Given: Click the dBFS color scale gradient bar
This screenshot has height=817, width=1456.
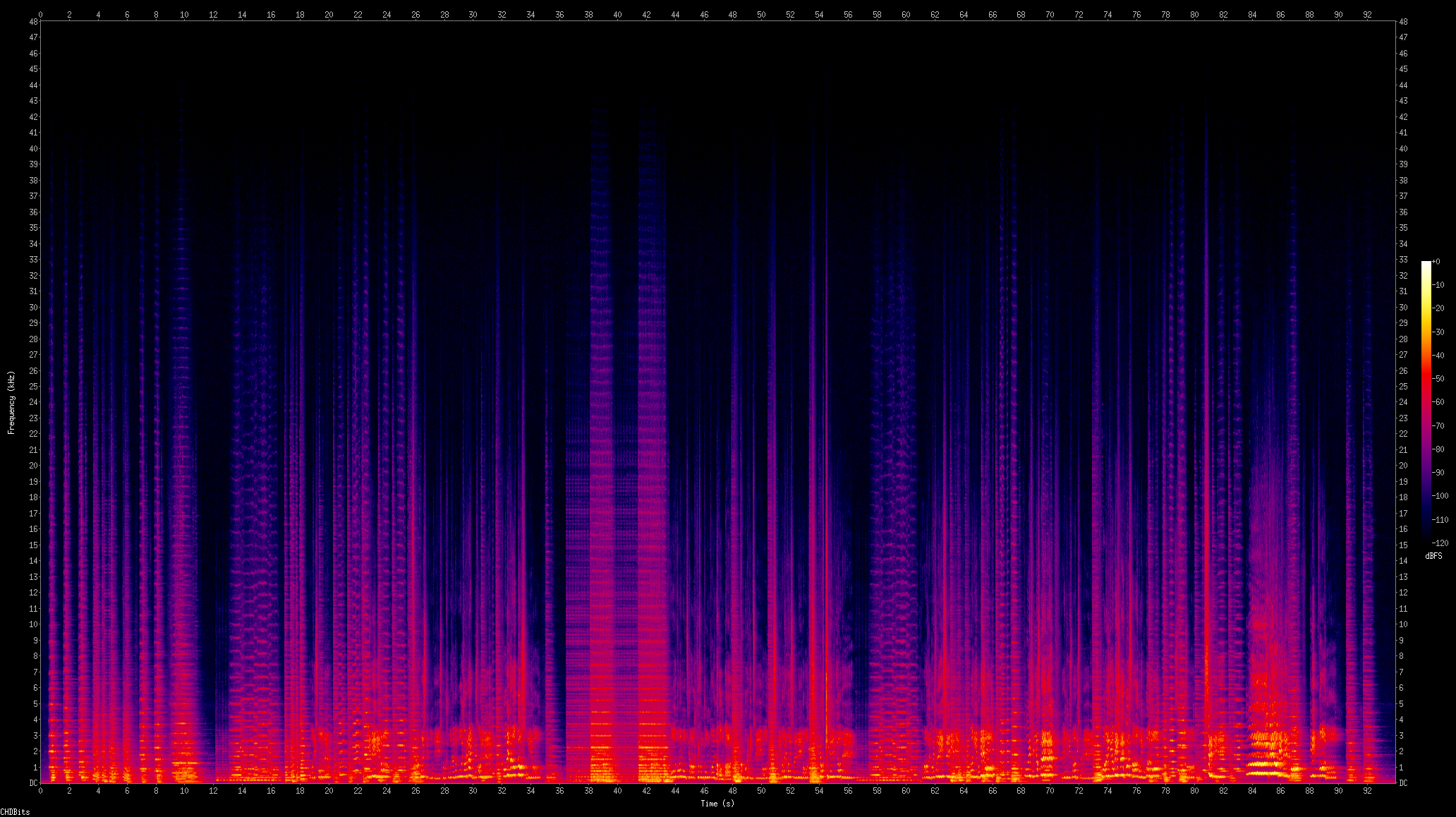Looking at the screenshot, I should pos(1426,402).
